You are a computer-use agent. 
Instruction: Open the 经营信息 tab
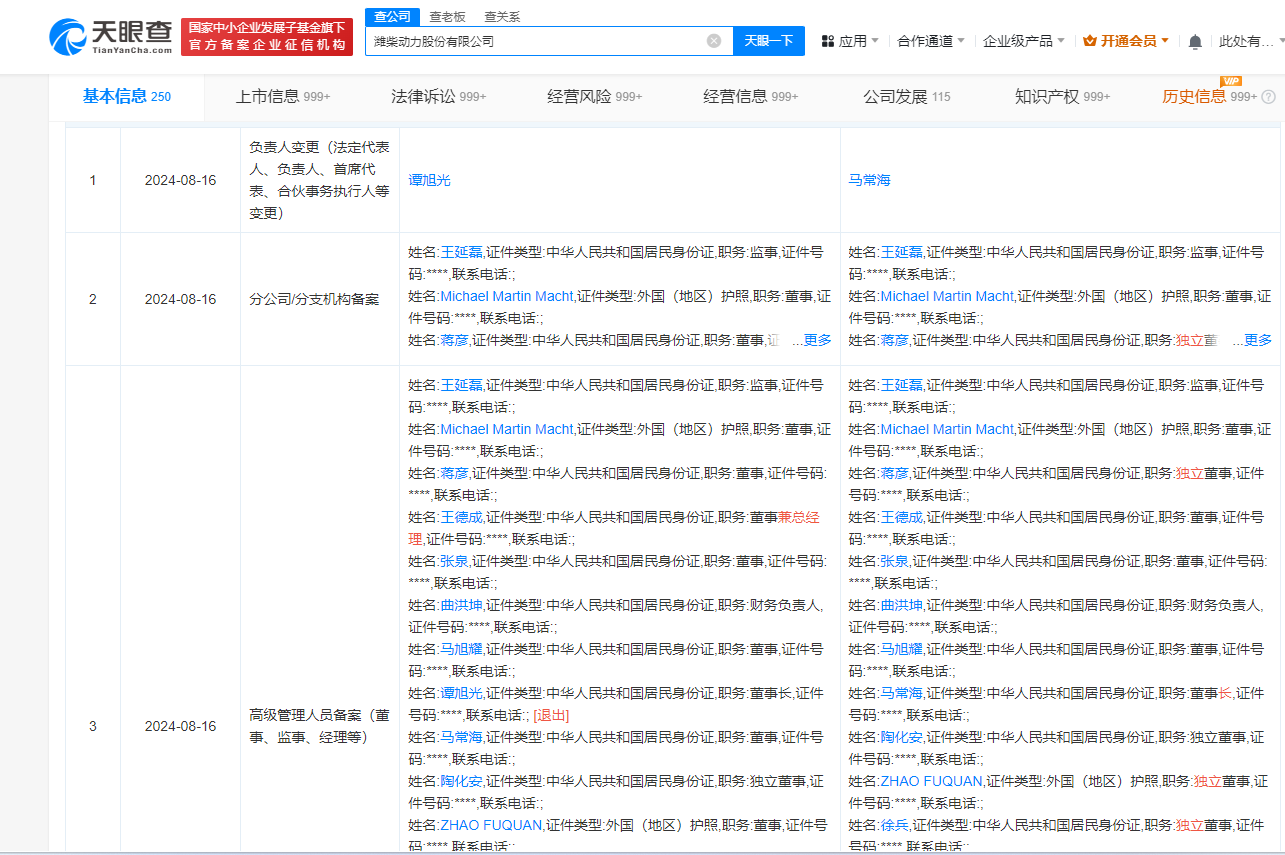click(x=751, y=97)
